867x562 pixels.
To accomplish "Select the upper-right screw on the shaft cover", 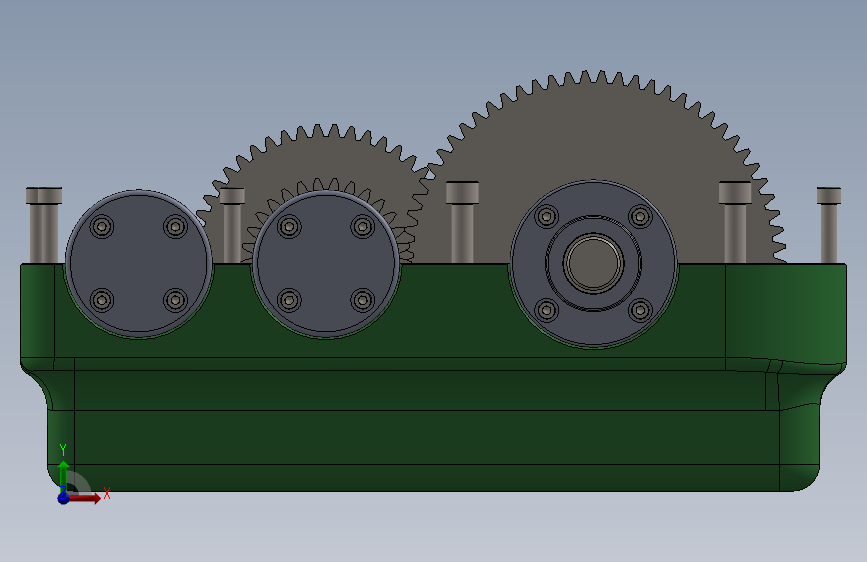I will point(640,216).
